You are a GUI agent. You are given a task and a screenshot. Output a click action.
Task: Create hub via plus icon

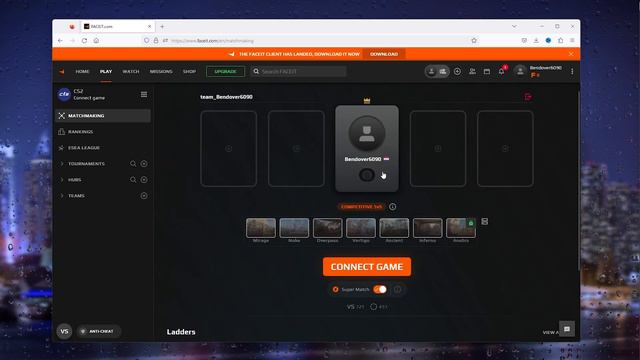(144, 180)
